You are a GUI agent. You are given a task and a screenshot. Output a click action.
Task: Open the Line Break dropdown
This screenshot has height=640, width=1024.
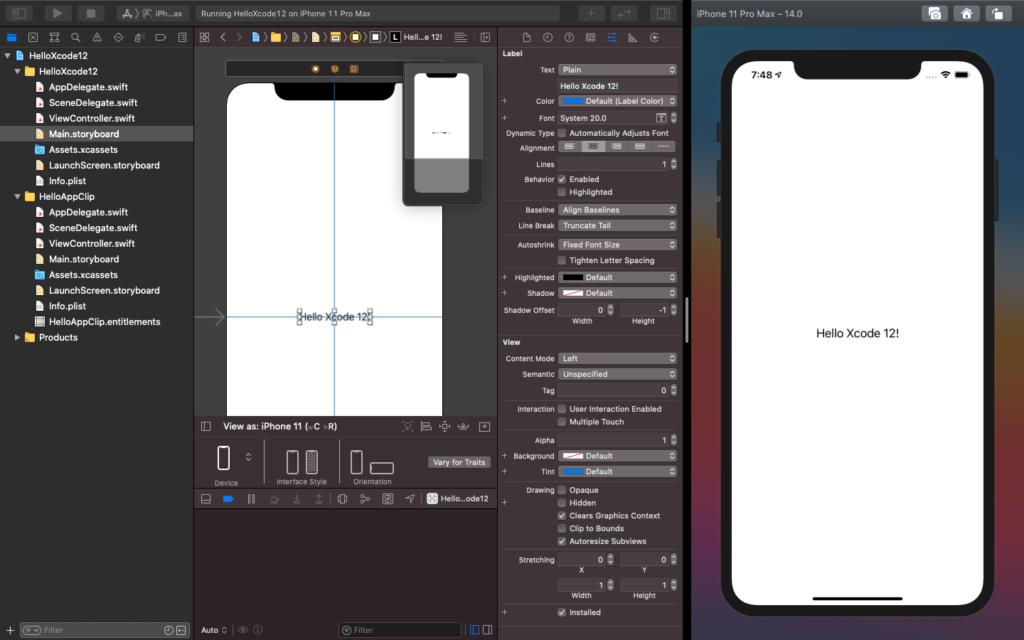tap(617, 227)
